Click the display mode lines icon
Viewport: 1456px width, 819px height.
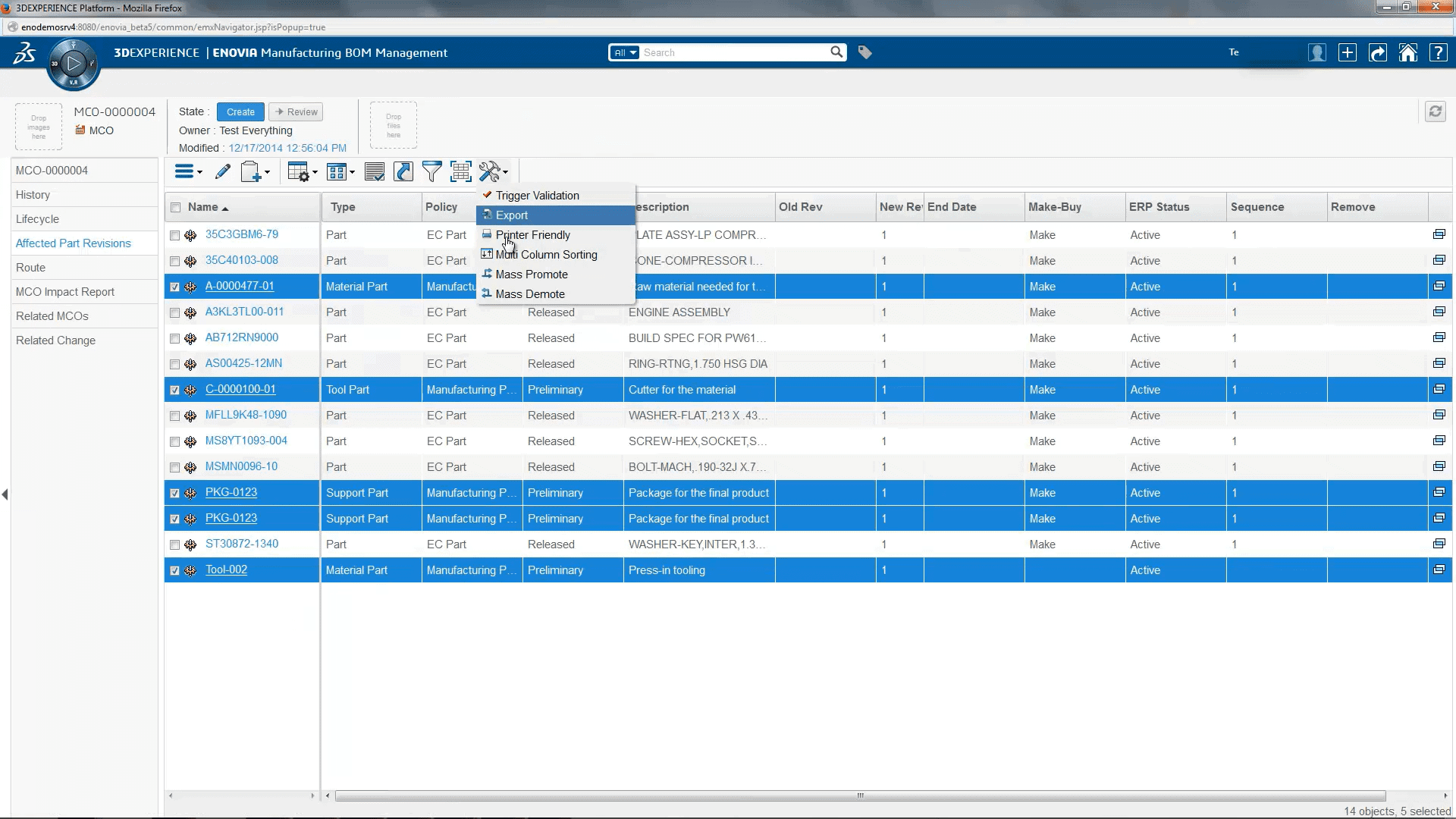coord(375,172)
